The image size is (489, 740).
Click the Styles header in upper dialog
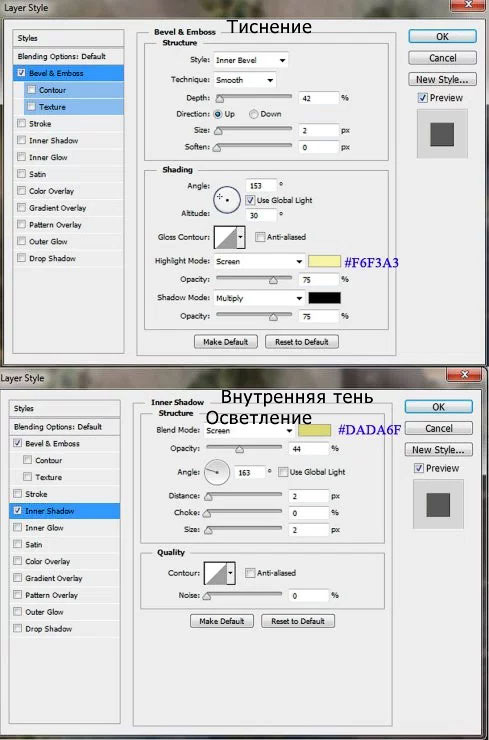(68, 38)
